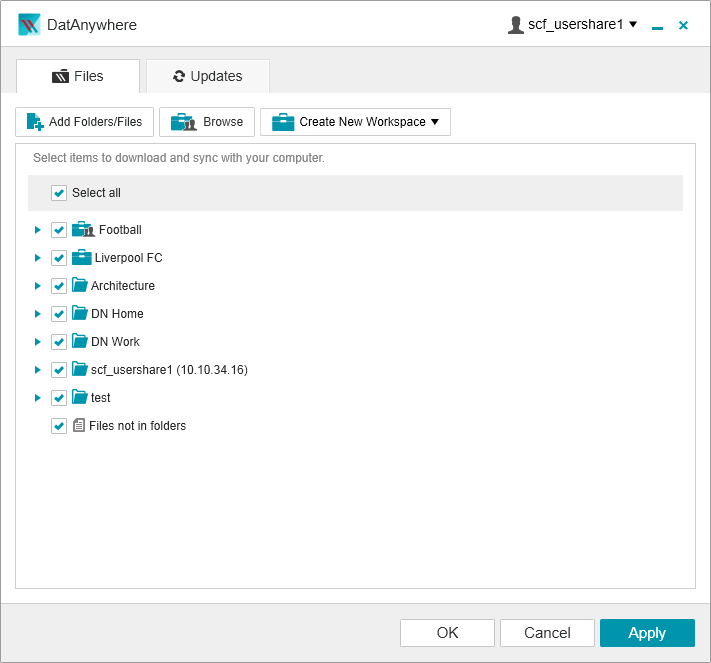Click the DatAnywhere logo icon
This screenshot has width=711, height=663.
pos(29,25)
